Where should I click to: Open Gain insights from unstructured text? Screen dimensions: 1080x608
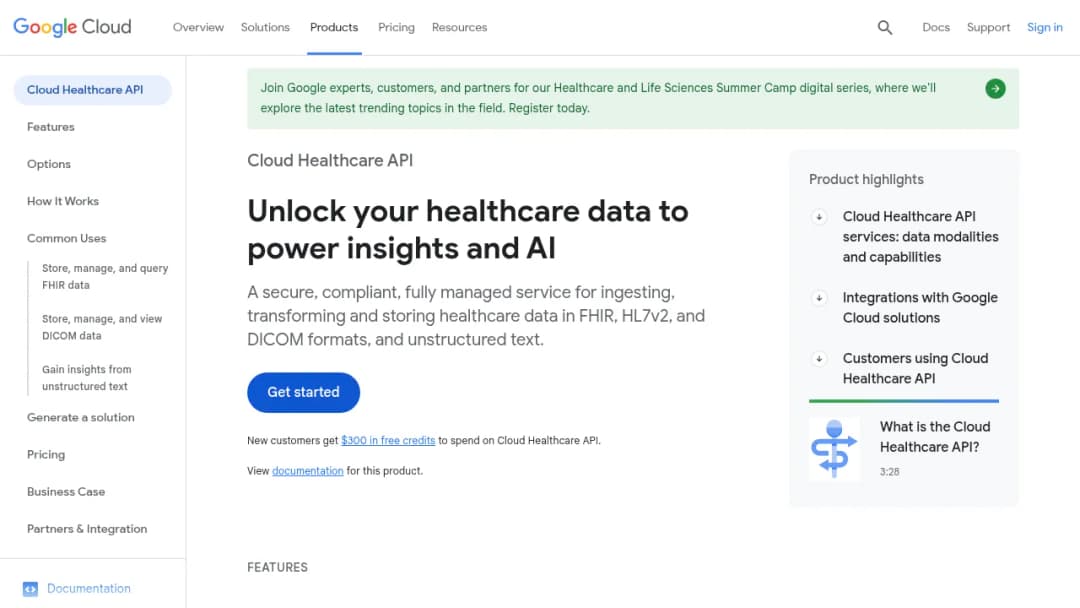point(86,378)
